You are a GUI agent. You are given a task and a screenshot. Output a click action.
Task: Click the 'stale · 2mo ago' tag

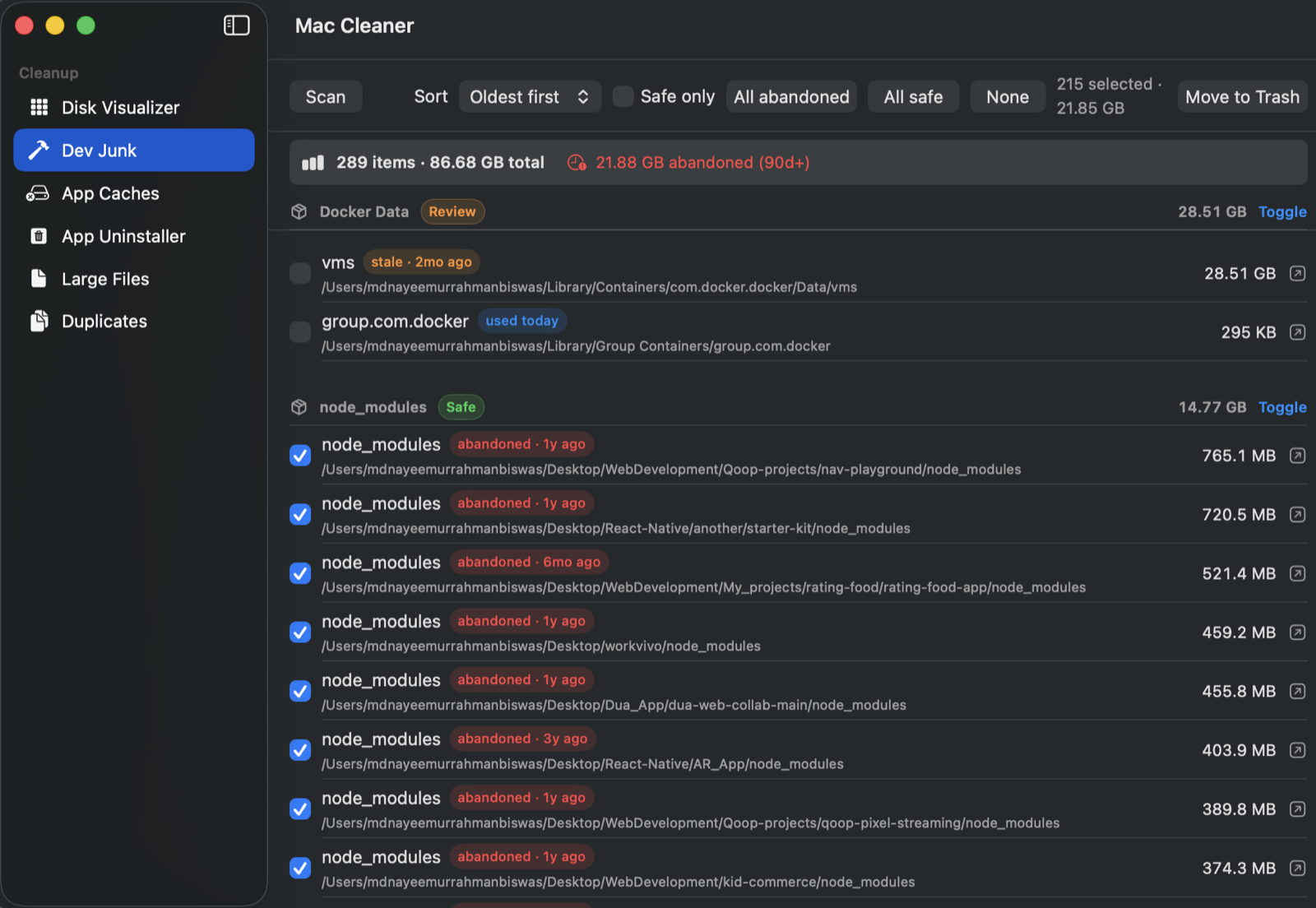pos(422,262)
